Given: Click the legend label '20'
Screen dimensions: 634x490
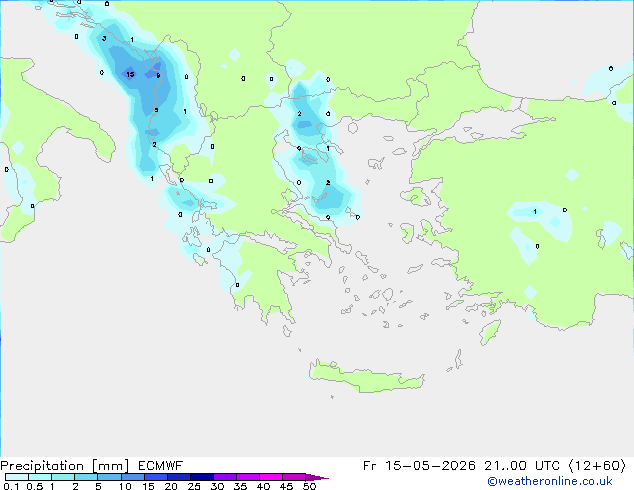Looking at the screenshot, I should (x=171, y=486).
